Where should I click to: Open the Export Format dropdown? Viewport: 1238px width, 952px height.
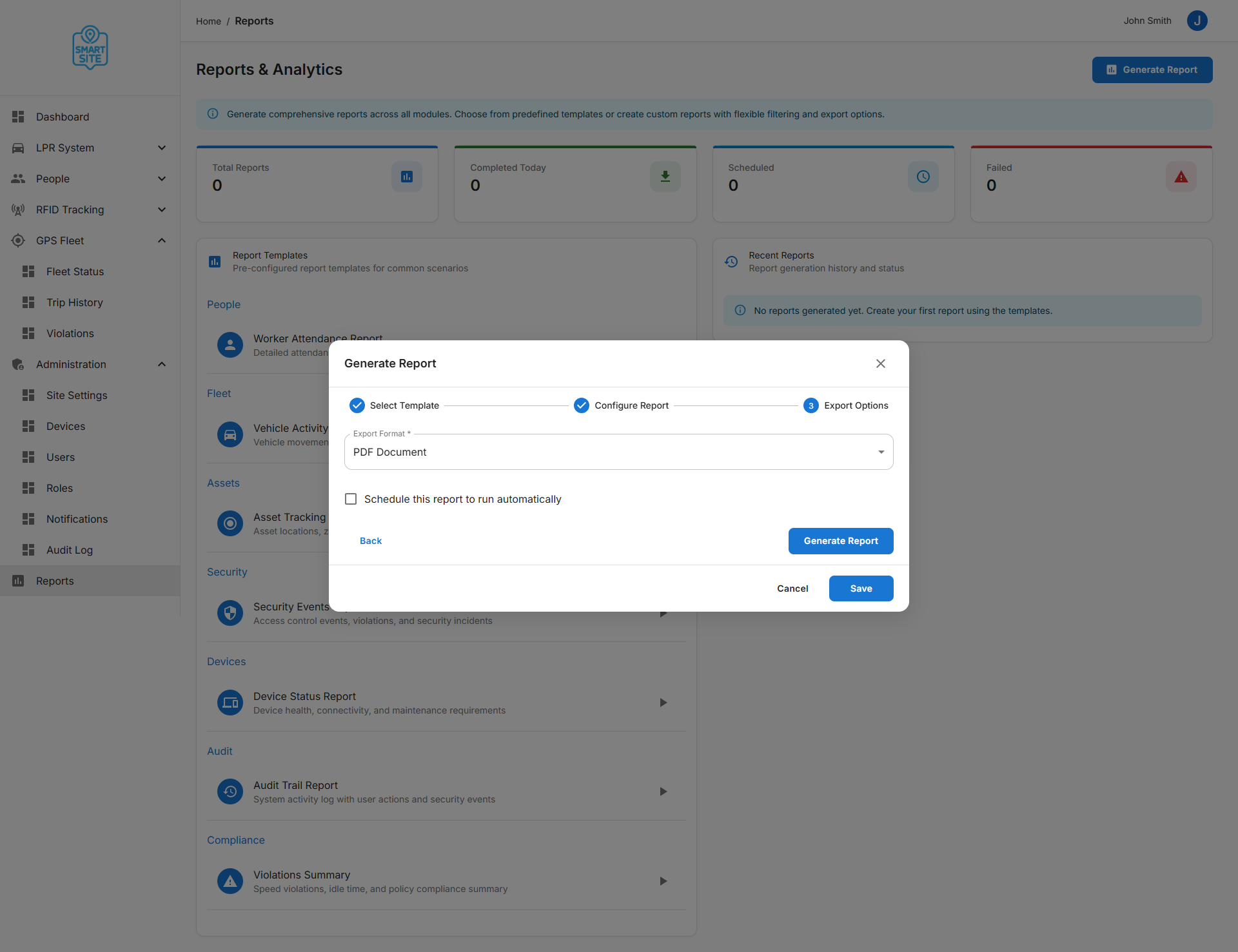(x=880, y=452)
